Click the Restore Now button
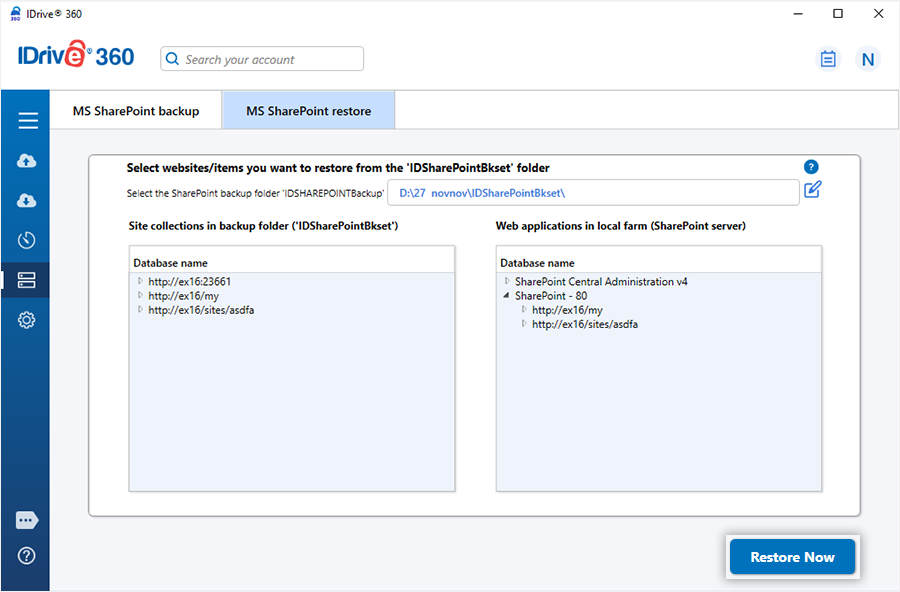 (792, 557)
